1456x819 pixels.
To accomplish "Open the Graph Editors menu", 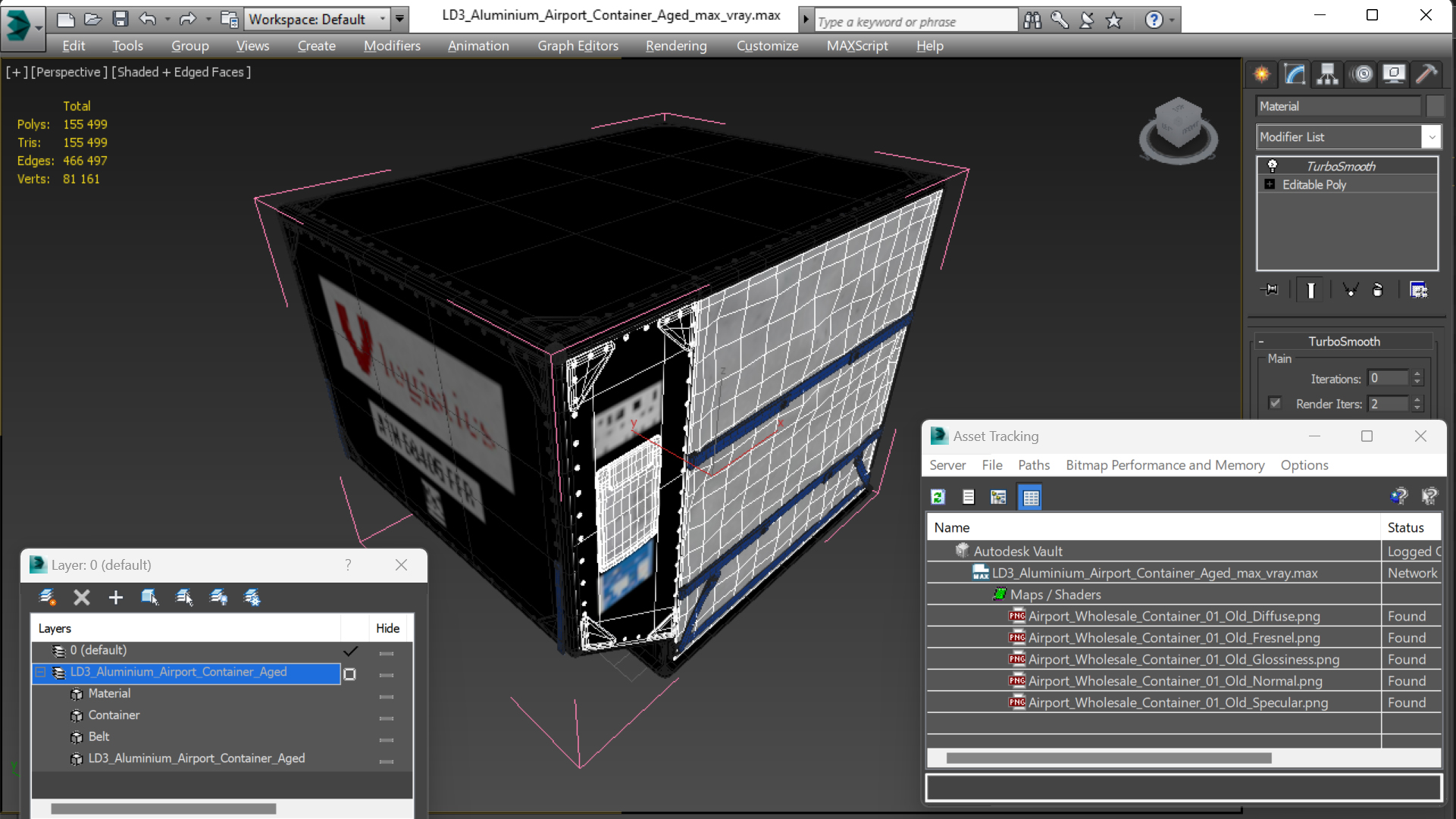I will click(578, 45).
